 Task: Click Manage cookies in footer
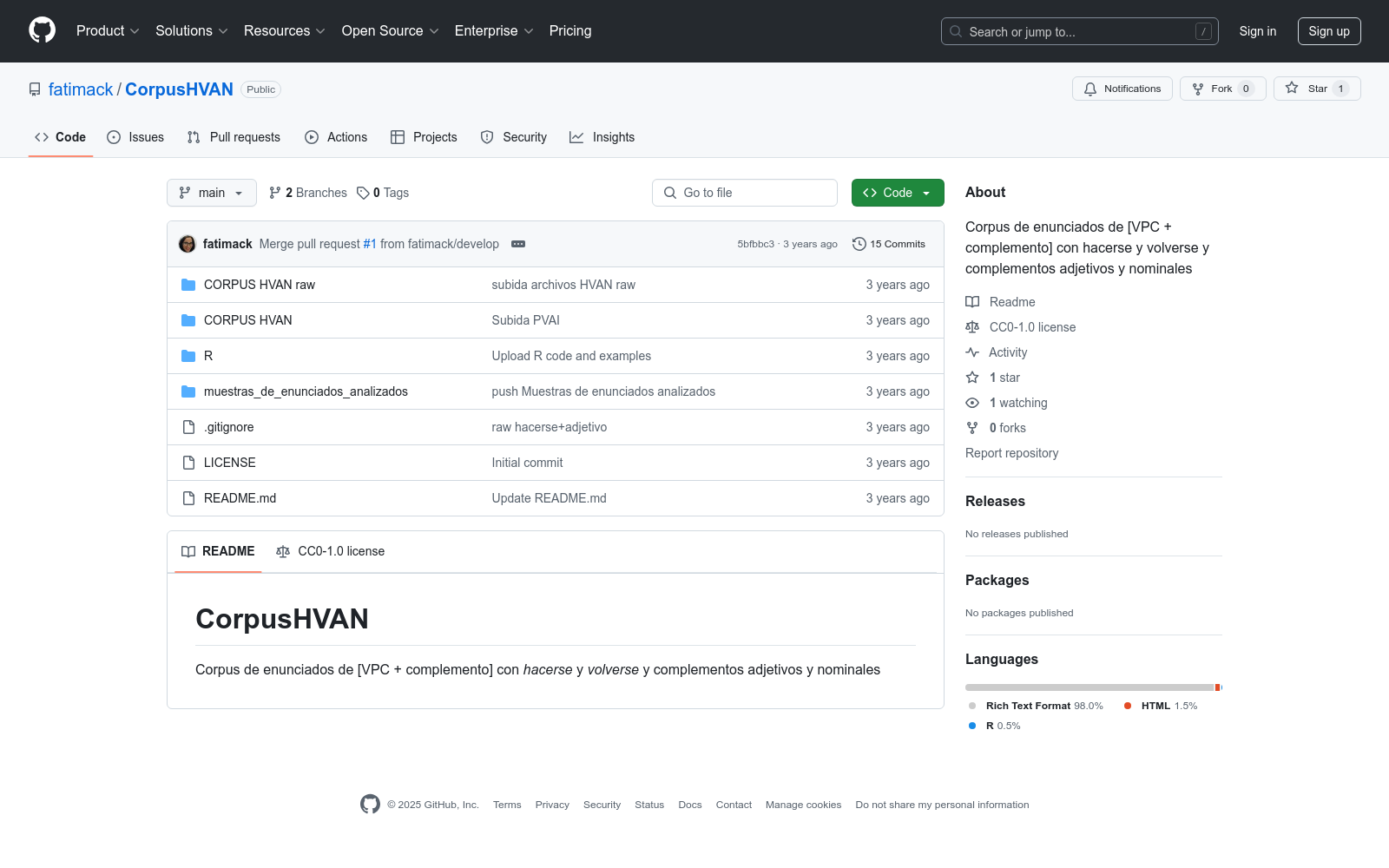pos(804,805)
